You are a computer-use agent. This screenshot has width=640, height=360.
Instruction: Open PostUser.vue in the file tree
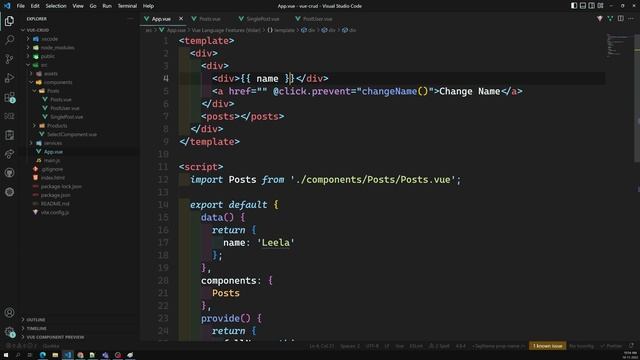[x=65, y=108]
